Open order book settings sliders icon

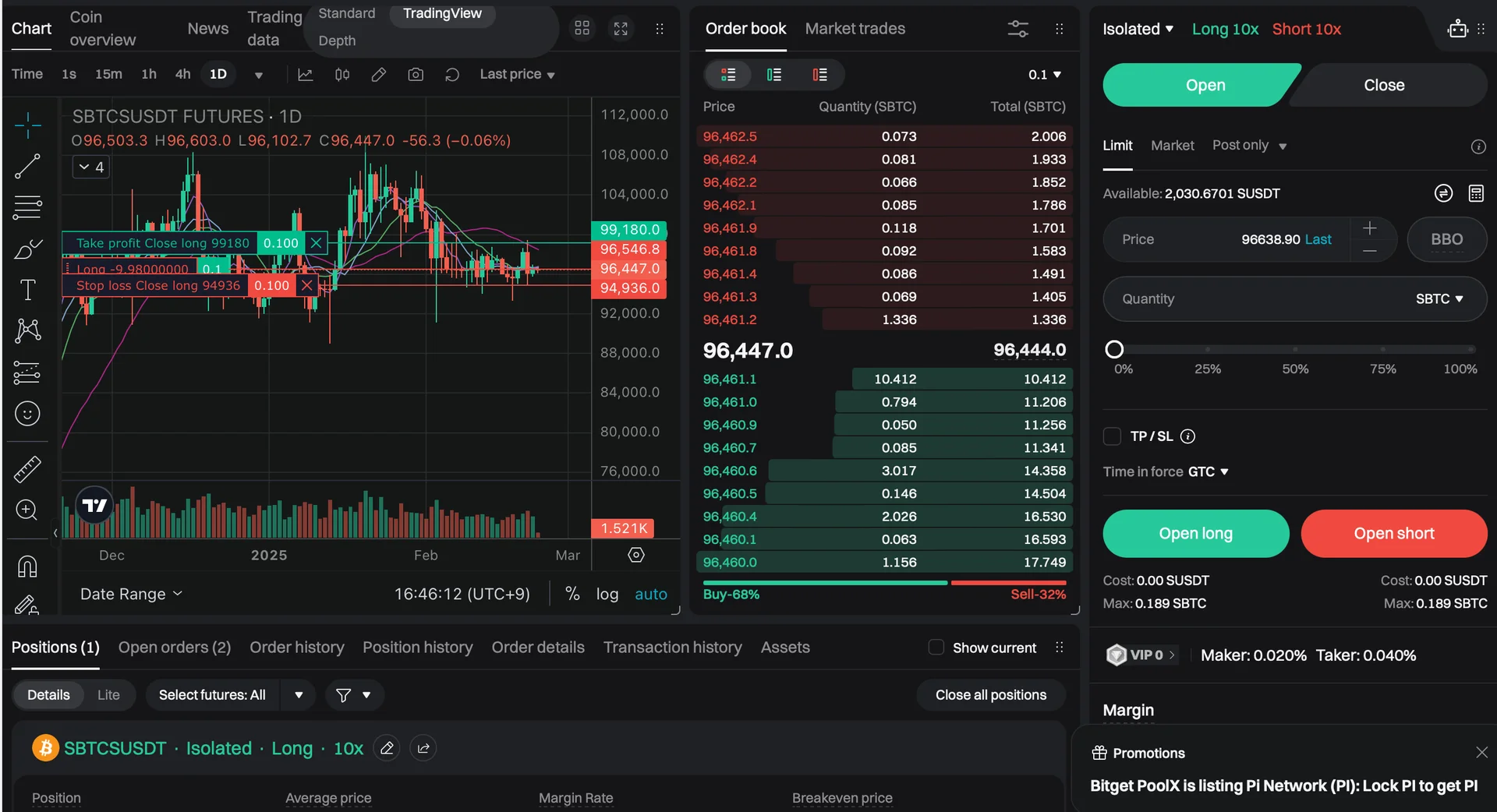[x=1017, y=29]
